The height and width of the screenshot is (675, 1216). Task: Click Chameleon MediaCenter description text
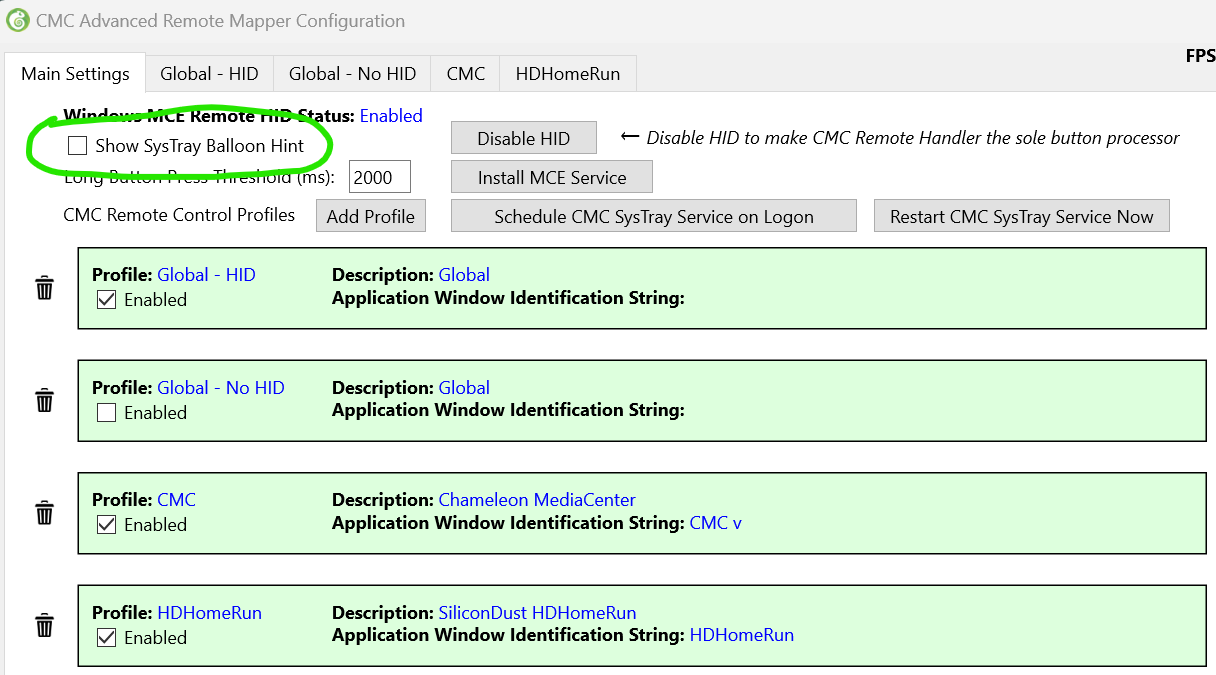(x=537, y=500)
